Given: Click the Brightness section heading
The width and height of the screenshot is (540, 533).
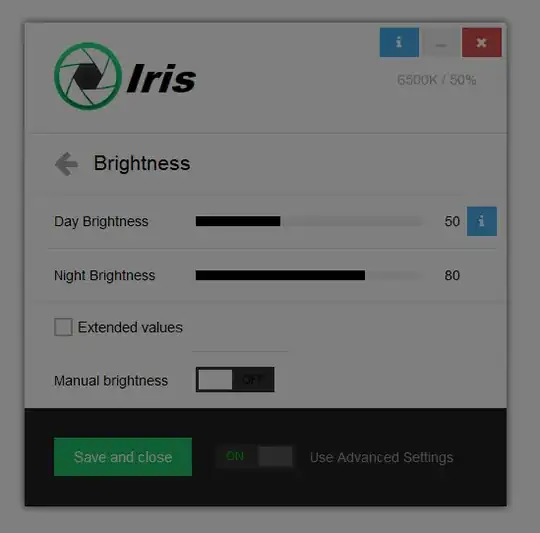Looking at the screenshot, I should coord(142,163).
